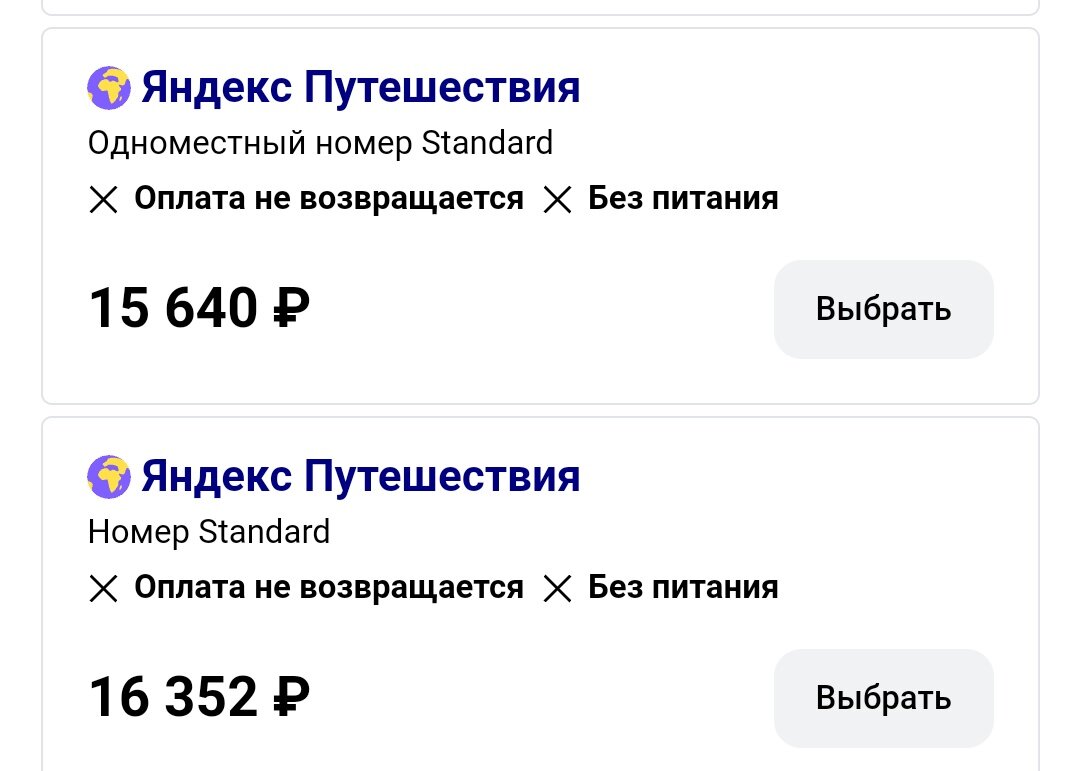
Task: Click the price 16 352 ₽
Action: [197, 697]
